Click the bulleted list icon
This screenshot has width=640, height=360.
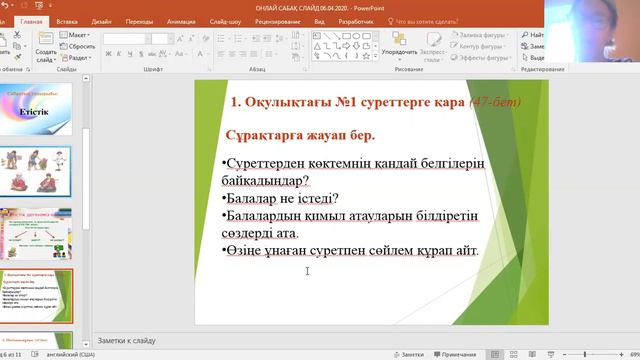[221, 39]
